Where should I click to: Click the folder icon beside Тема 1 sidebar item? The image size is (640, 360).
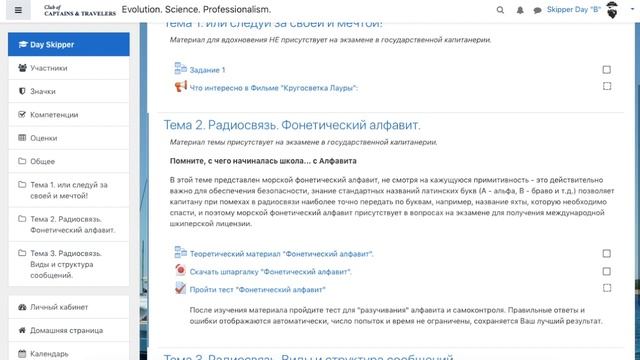pyautogui.click(x=22, y=184)
